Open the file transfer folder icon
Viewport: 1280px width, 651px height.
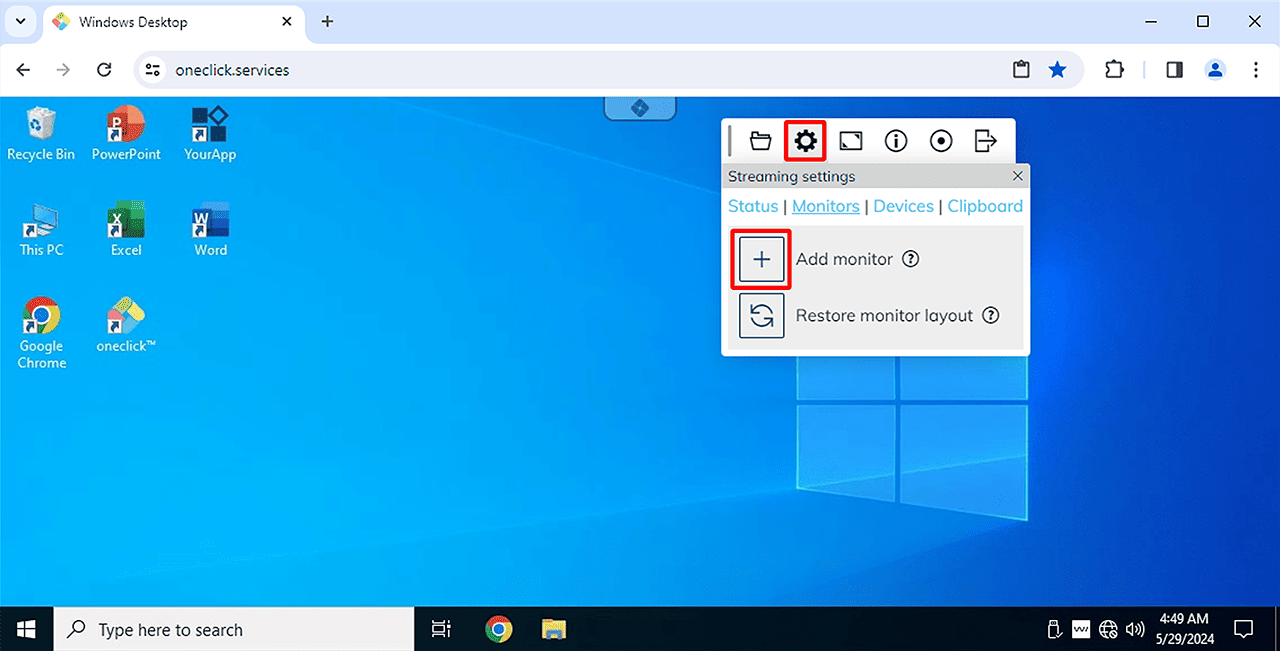(x=761, y=141)
